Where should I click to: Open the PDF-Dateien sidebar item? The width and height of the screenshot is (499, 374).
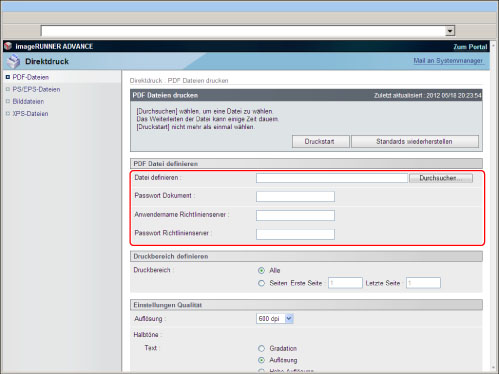(31, 77)
